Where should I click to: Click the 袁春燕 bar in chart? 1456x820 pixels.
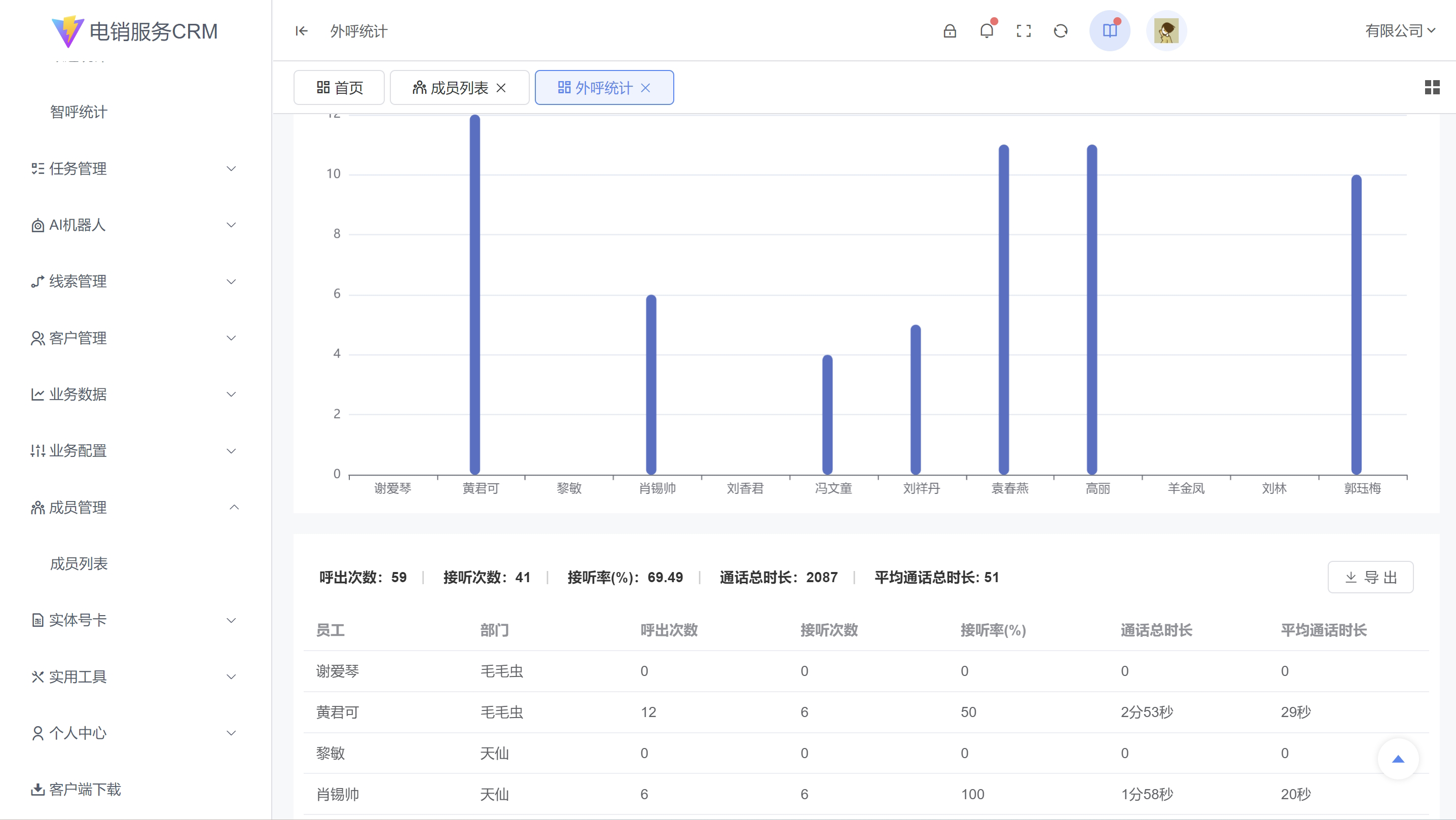pyautogui.click(x=1004, y=310)
